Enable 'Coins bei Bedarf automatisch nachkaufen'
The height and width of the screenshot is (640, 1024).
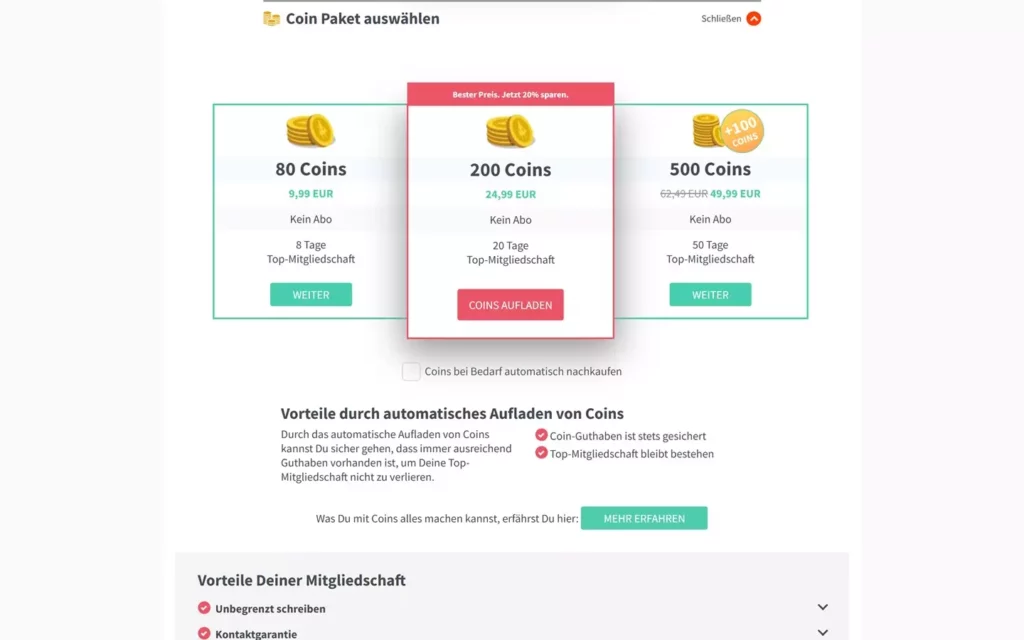[x=411, y=371]
